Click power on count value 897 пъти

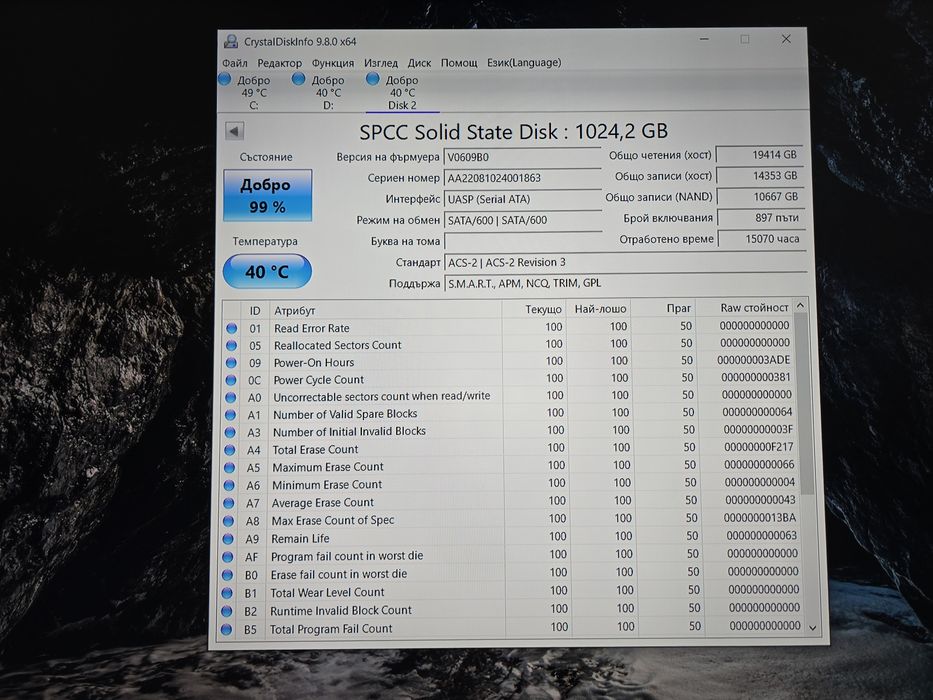pyautogui.click(x=761, y=218)
